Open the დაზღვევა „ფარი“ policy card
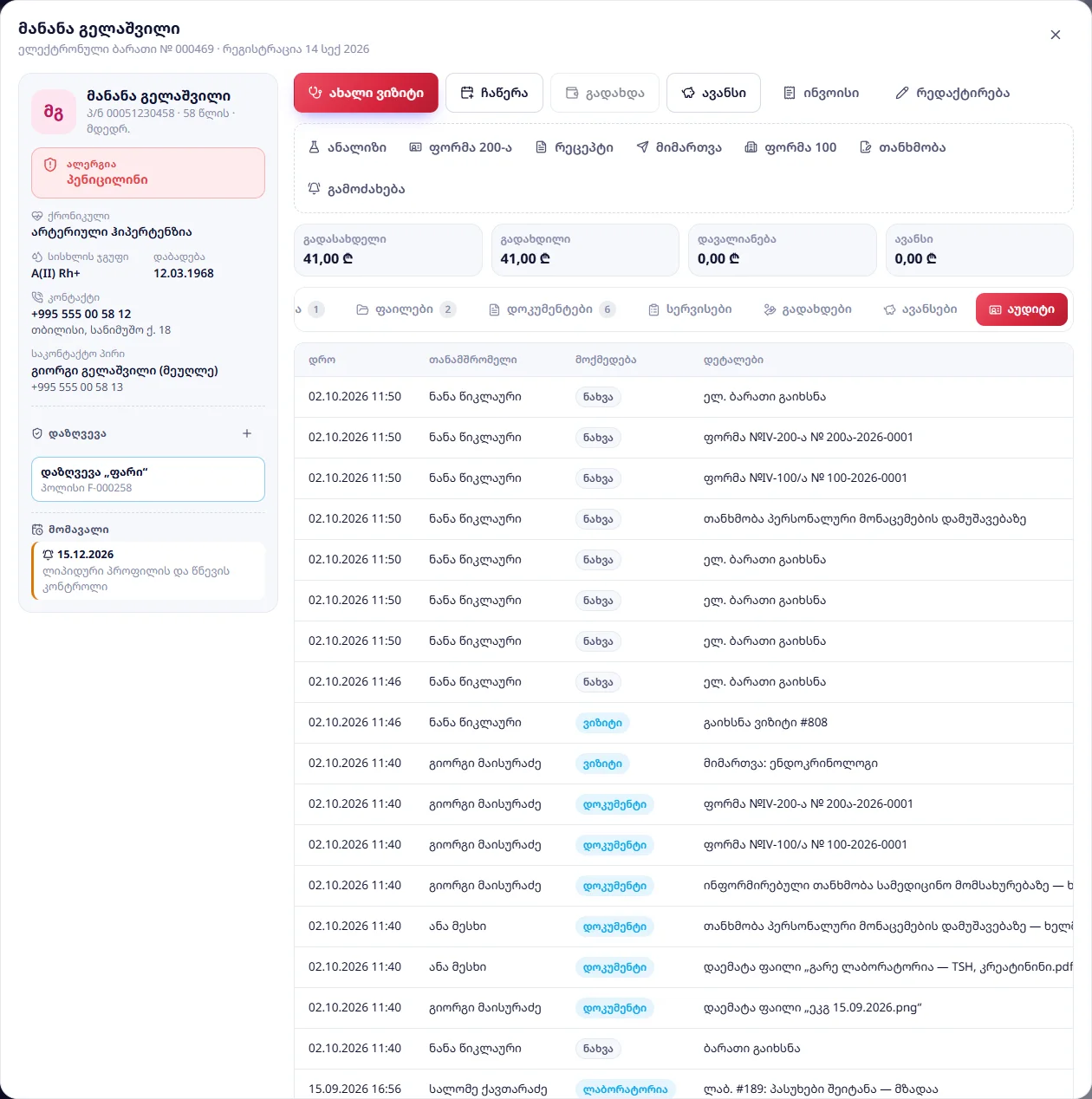 click(x=148, y=479)
